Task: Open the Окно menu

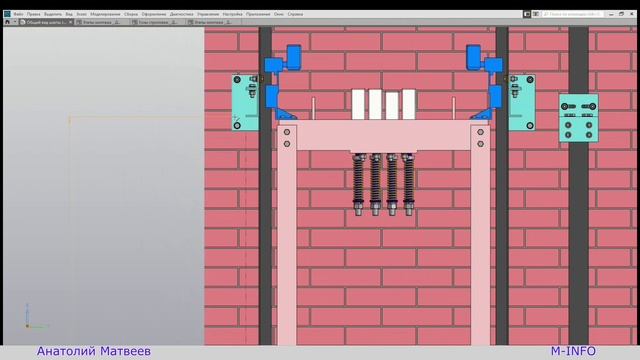Action: 279,14
